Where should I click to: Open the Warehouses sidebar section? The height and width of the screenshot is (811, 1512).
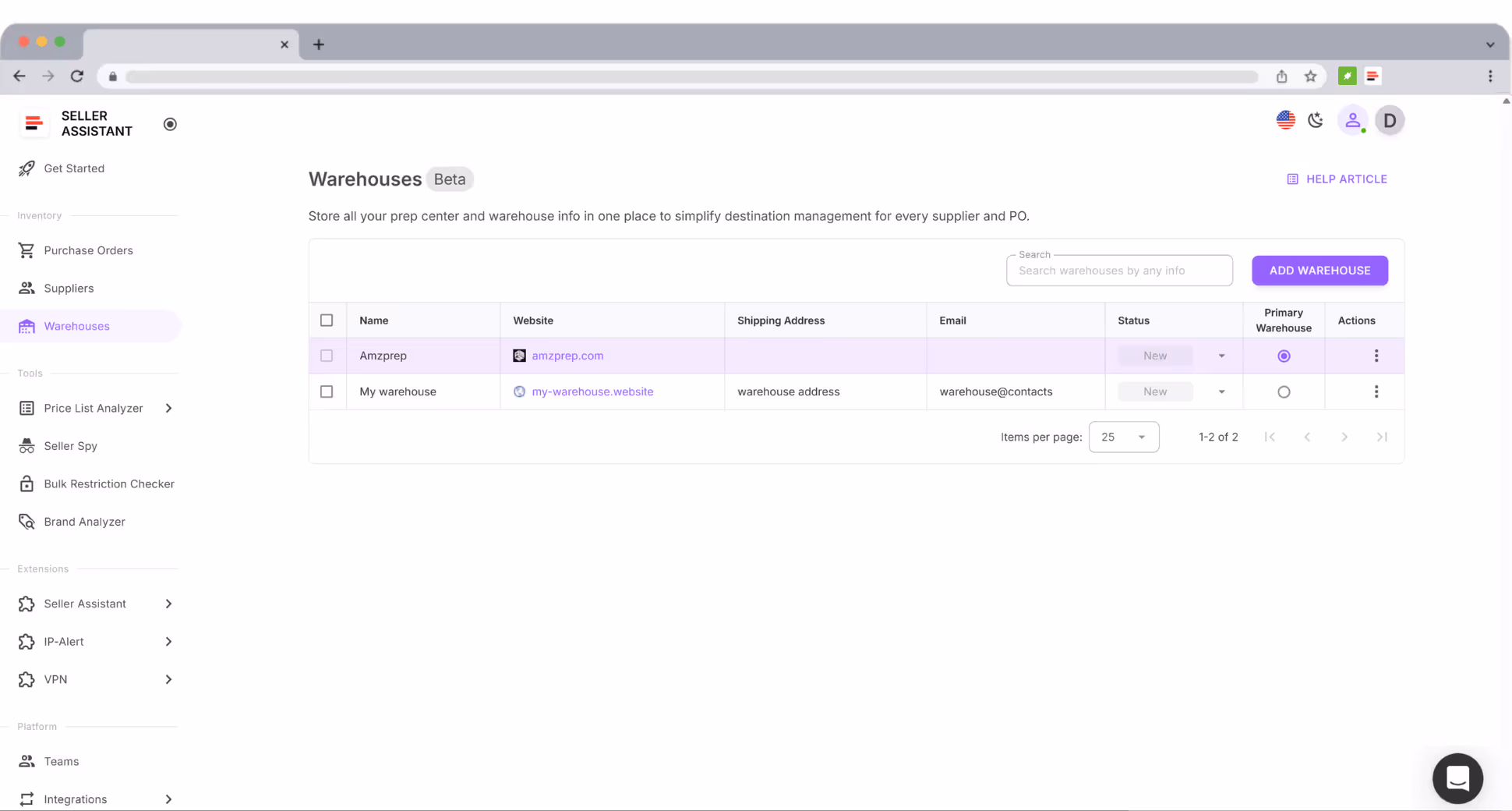click(x=76, y=325)
